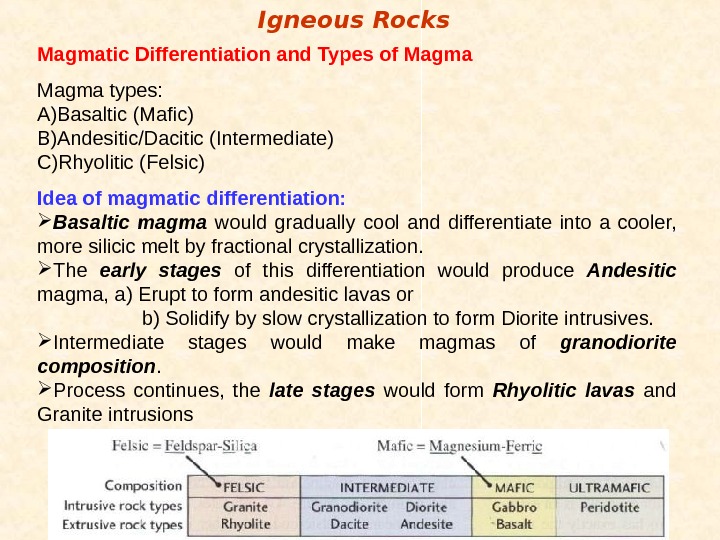Click the bold 'Rhyolitic lavas' phrase
Screen dimensions: 720x540
pos(563,390)
